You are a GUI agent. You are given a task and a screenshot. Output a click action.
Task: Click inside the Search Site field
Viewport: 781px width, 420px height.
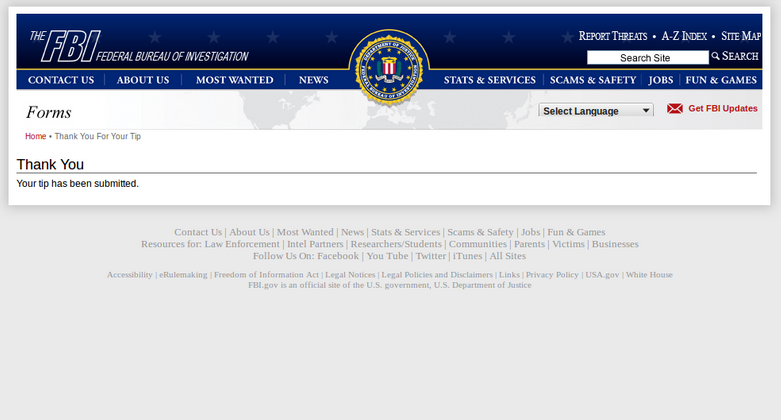coord(648,58)
